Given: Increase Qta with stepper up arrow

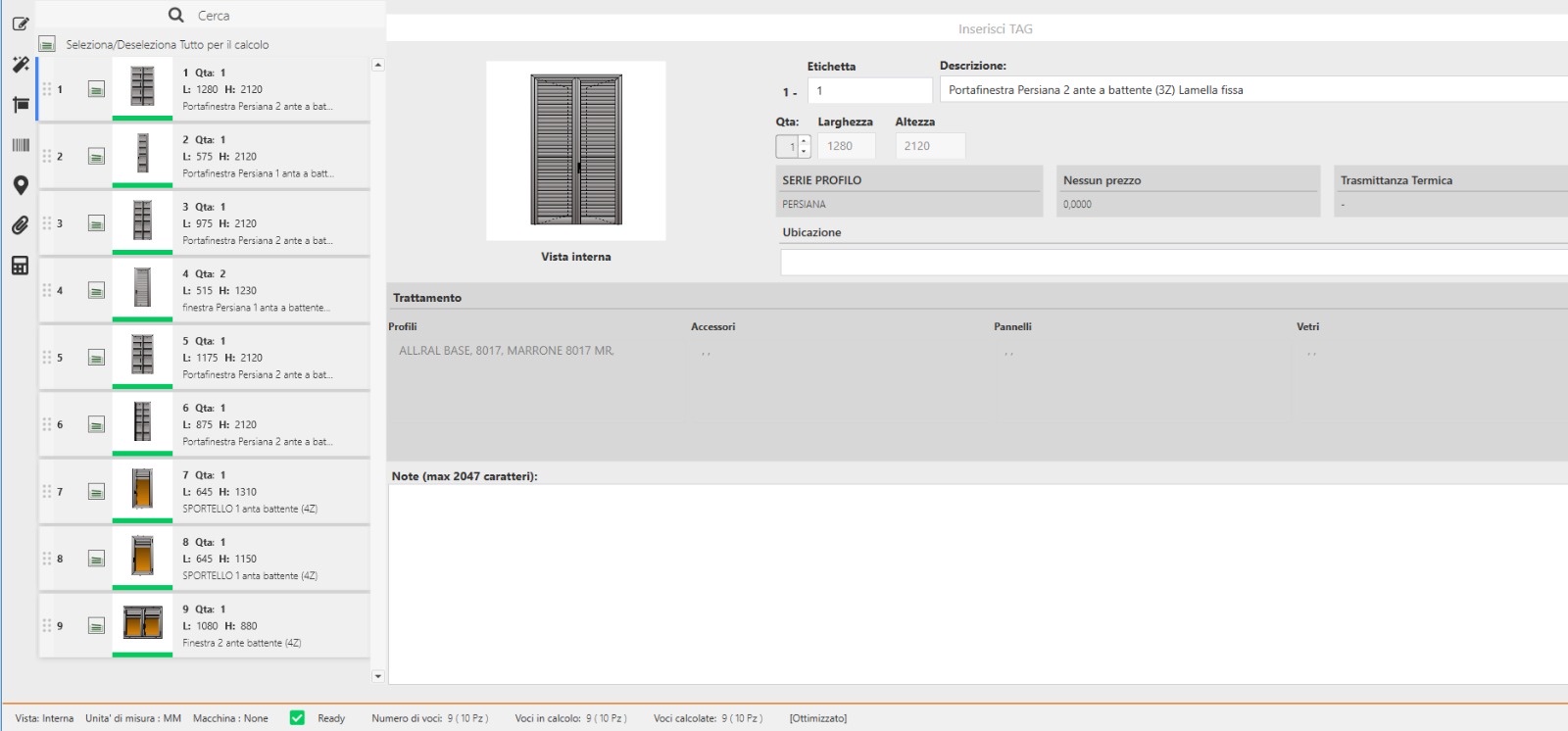Looking at the screenshot, I should 805,141.
